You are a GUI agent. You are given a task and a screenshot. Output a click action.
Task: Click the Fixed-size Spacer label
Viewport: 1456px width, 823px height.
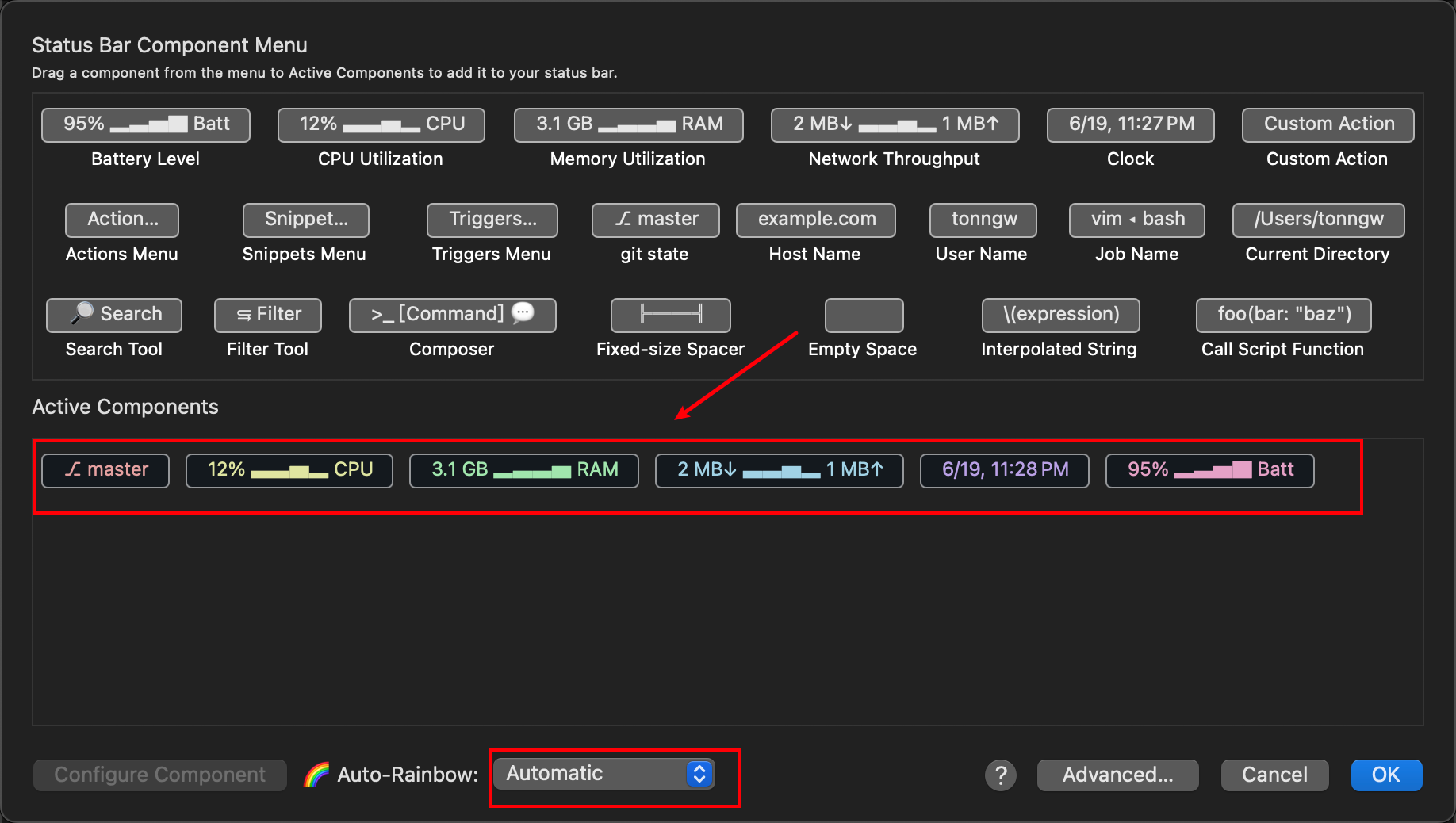pyautogui.click(x=671, y=350)
